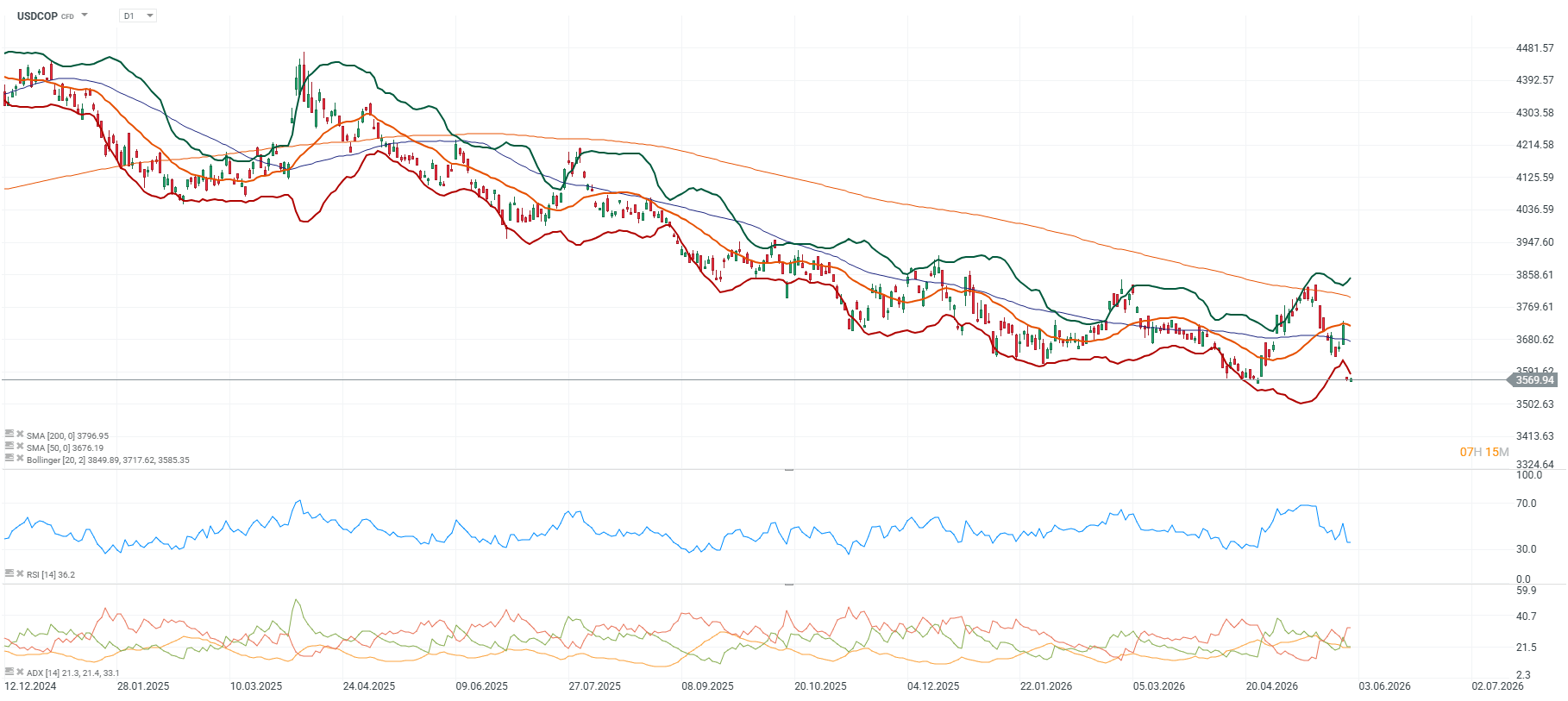Click the 09.06.2025 date axis label
Viewport: 1568px width, 701px height.
click(482, 686)
